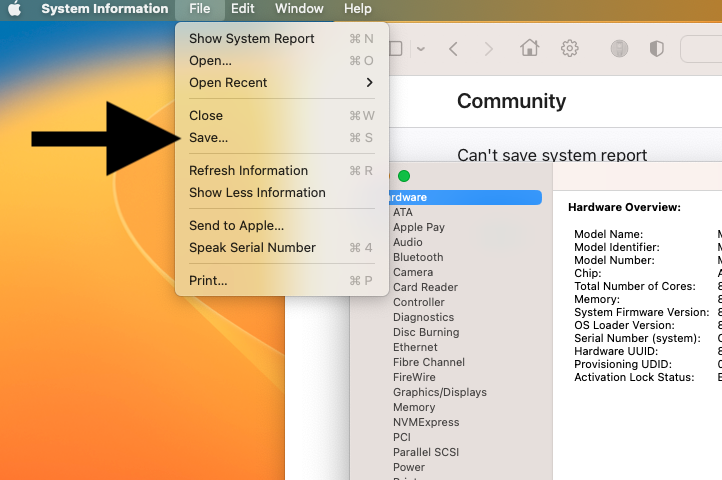This screenshot has width=722, height=480.
Task: Select Ethernet in sidebar
Action: click(415, 347)
